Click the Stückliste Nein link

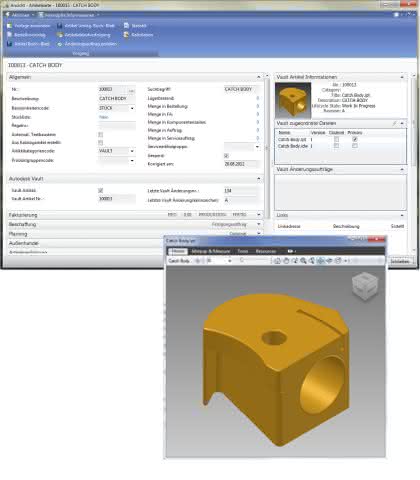pos(104,117)
